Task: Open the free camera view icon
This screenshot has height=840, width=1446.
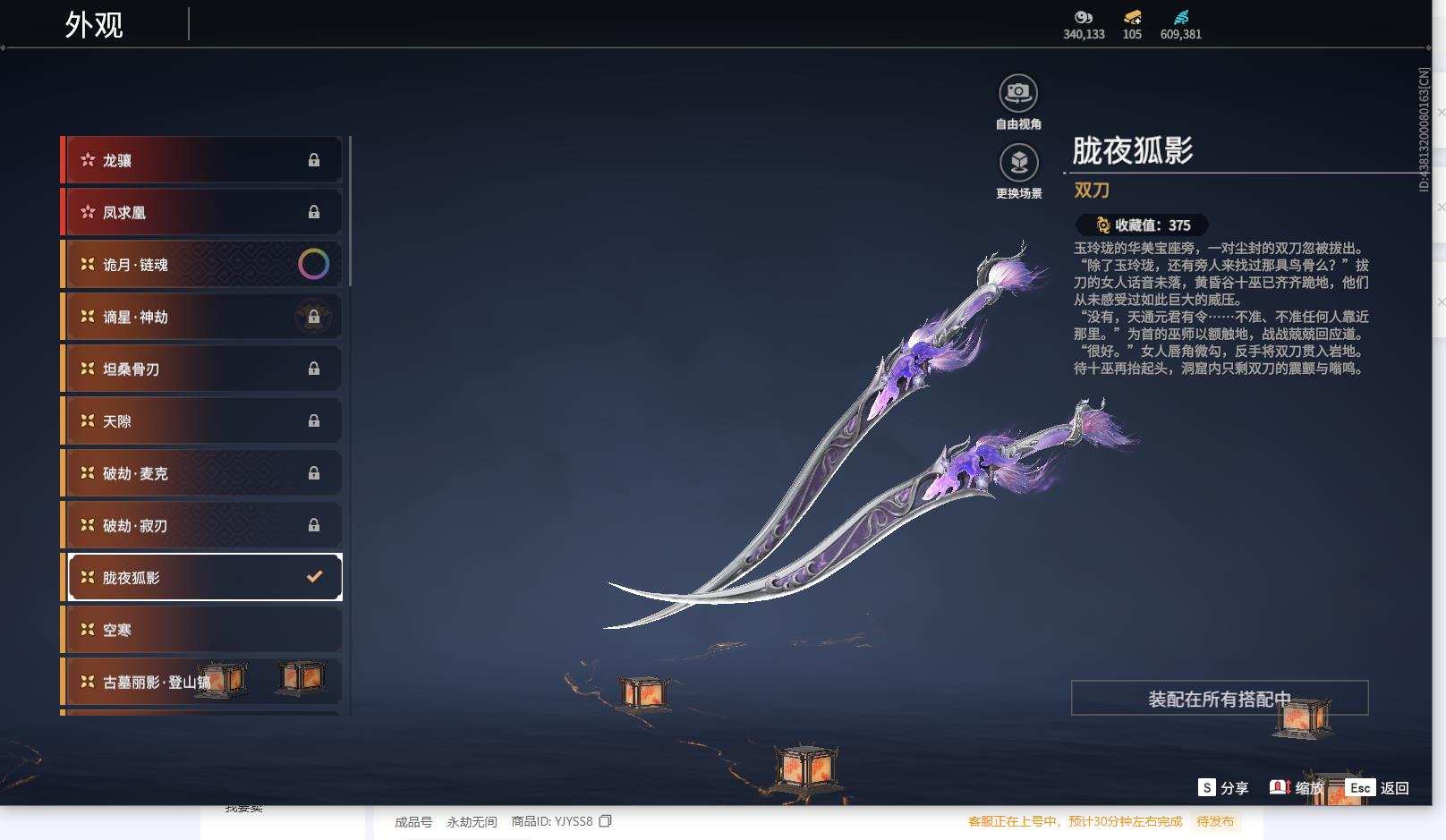Action: (x=1017, y=92)
